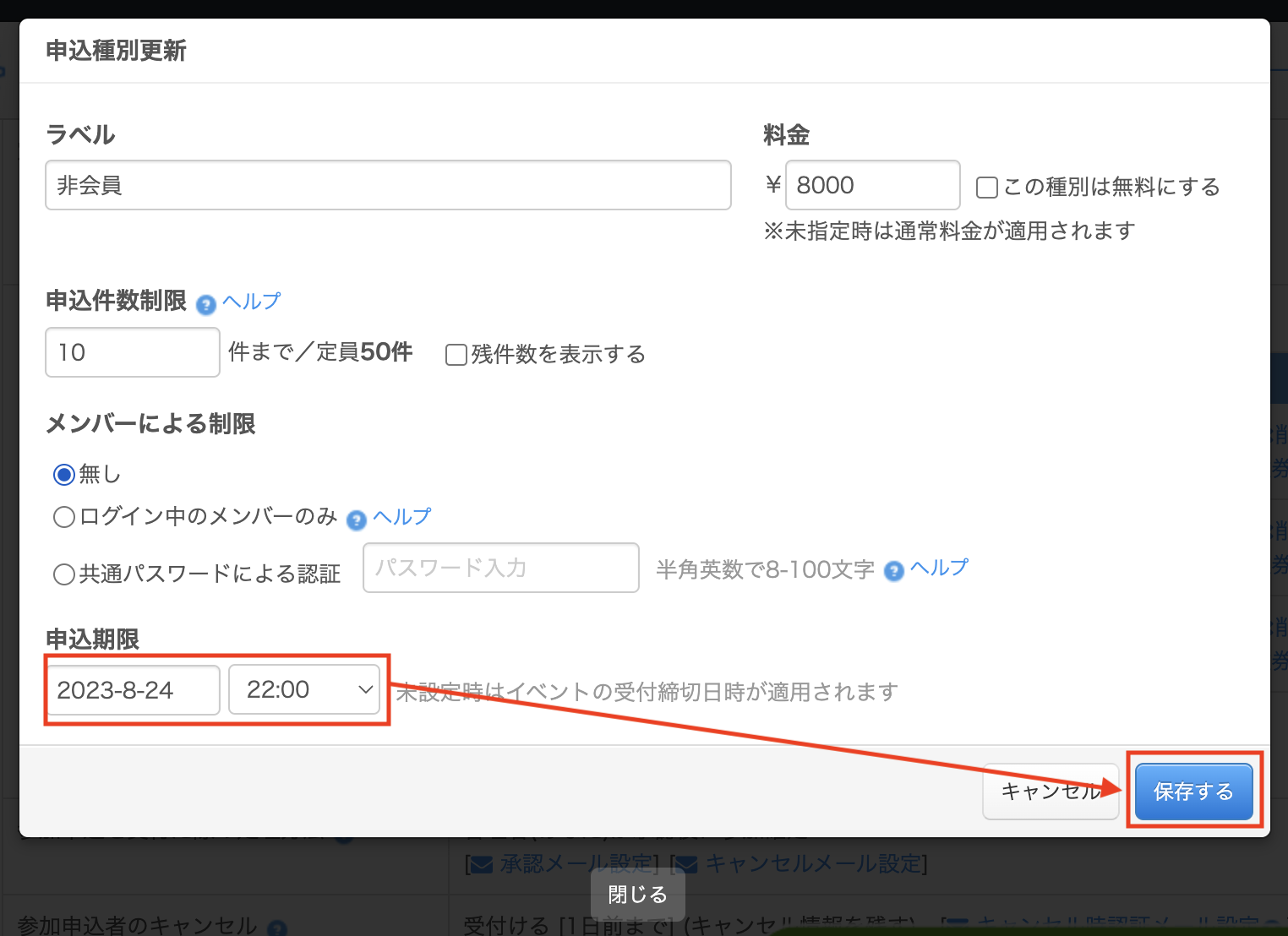Viewport: 1288px width, 936px height.
Task: Click the help icon beside 参加申込者のキャンセル
Action: pos(277,928)
